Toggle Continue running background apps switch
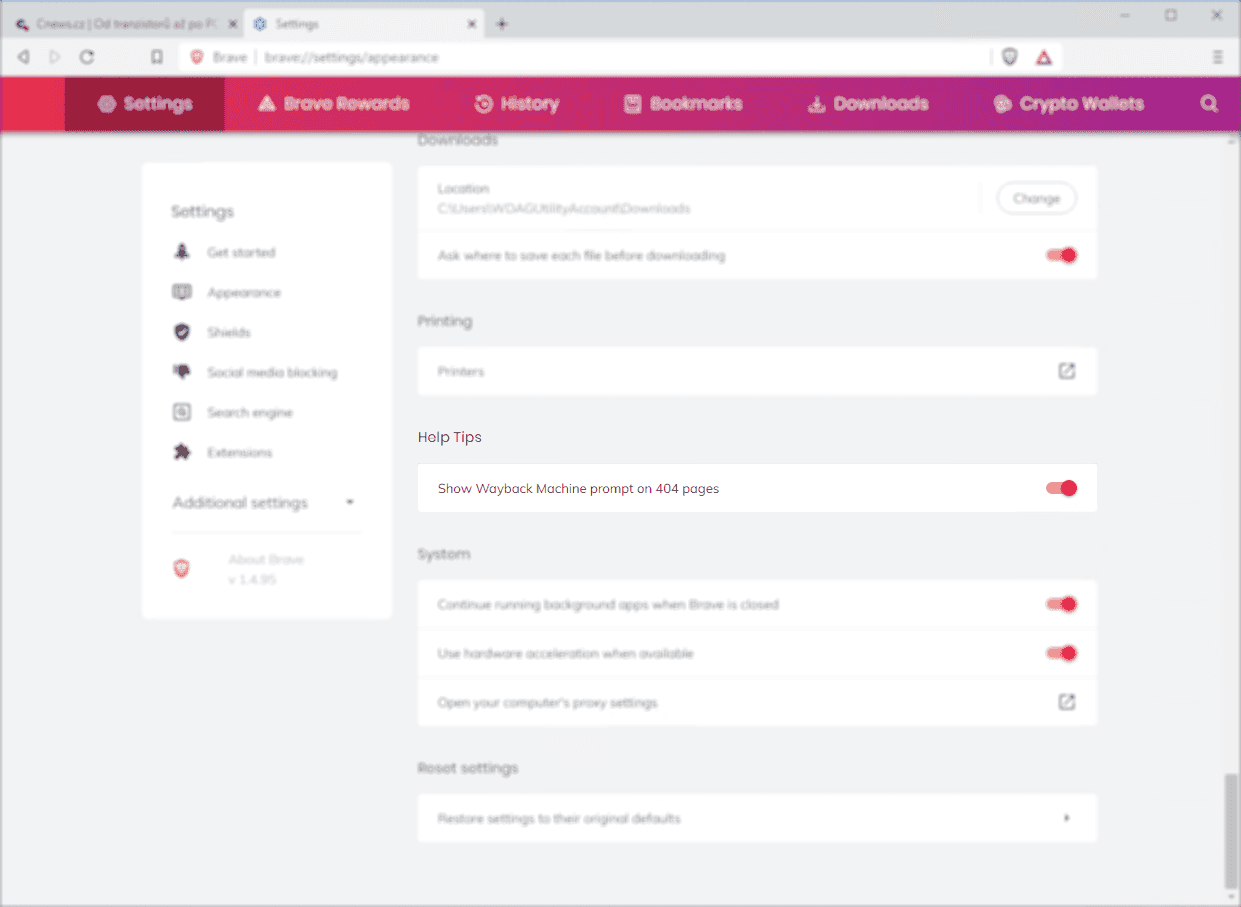 click(1061, 604)
